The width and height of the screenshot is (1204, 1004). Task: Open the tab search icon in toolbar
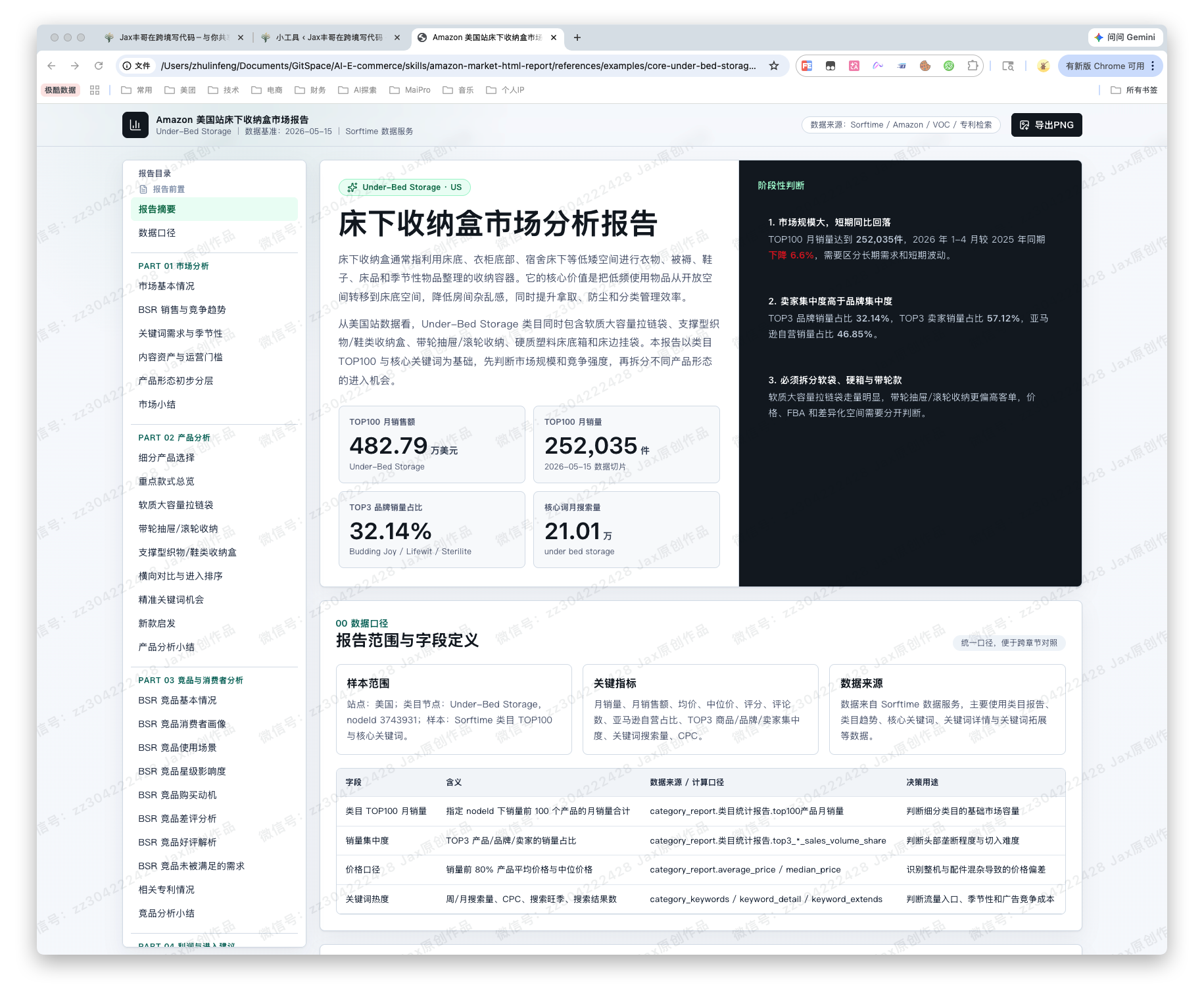[1008, 66]
